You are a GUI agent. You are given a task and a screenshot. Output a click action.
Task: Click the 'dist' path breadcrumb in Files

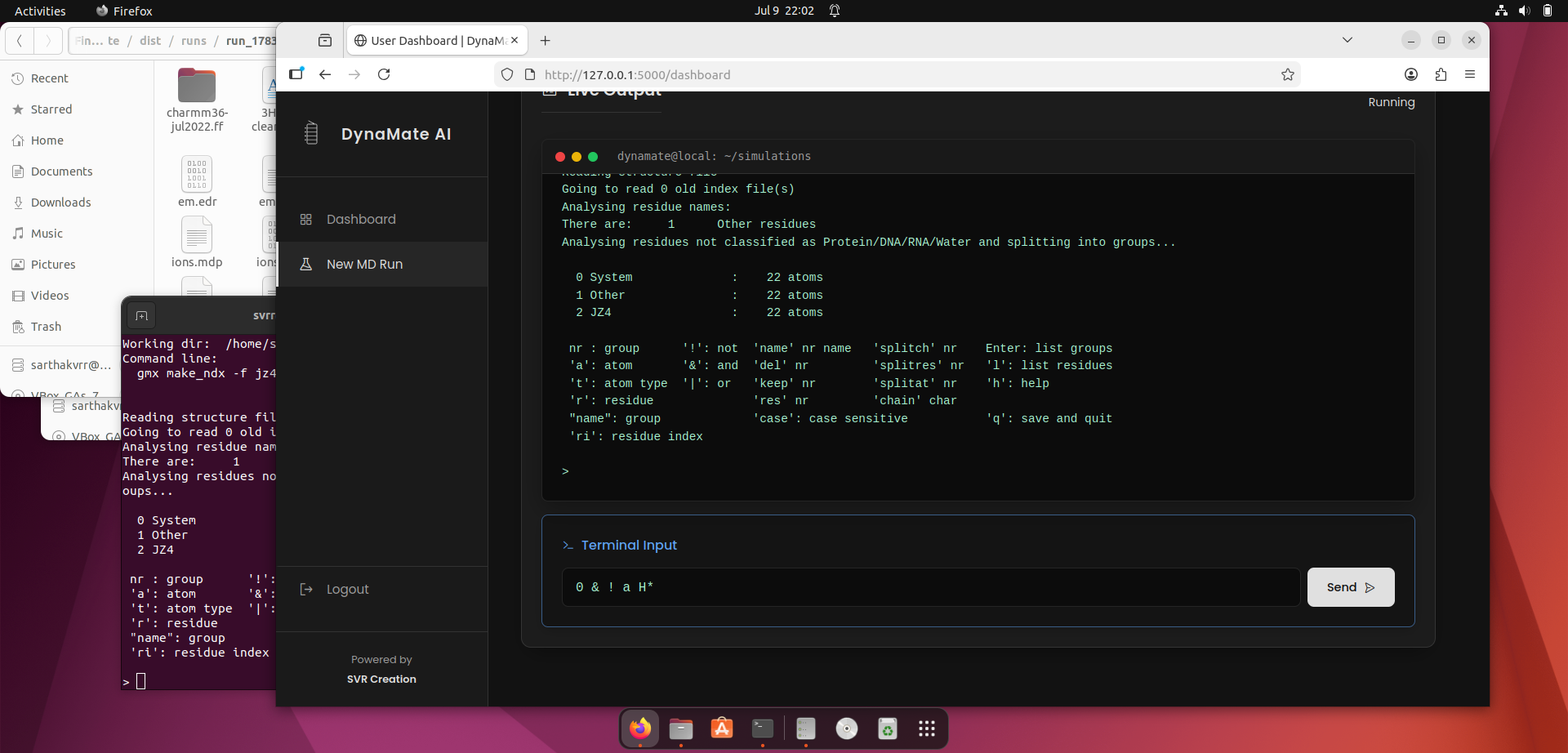(150, 41)
